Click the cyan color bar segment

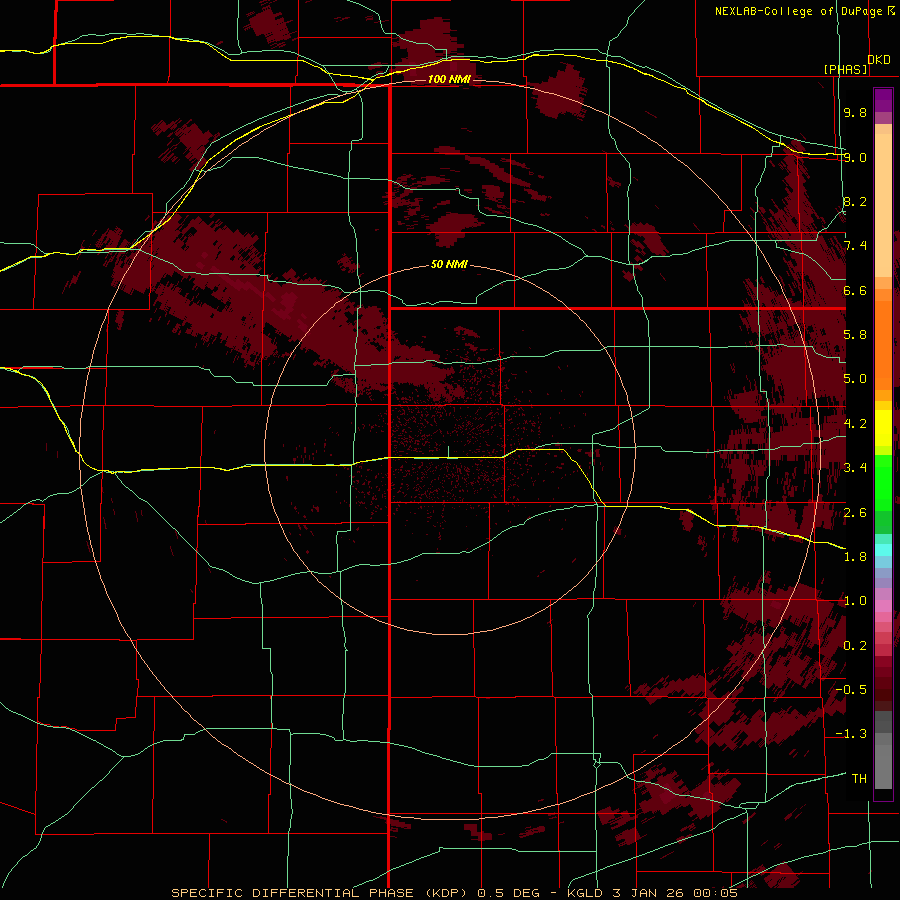click(883, 550)
